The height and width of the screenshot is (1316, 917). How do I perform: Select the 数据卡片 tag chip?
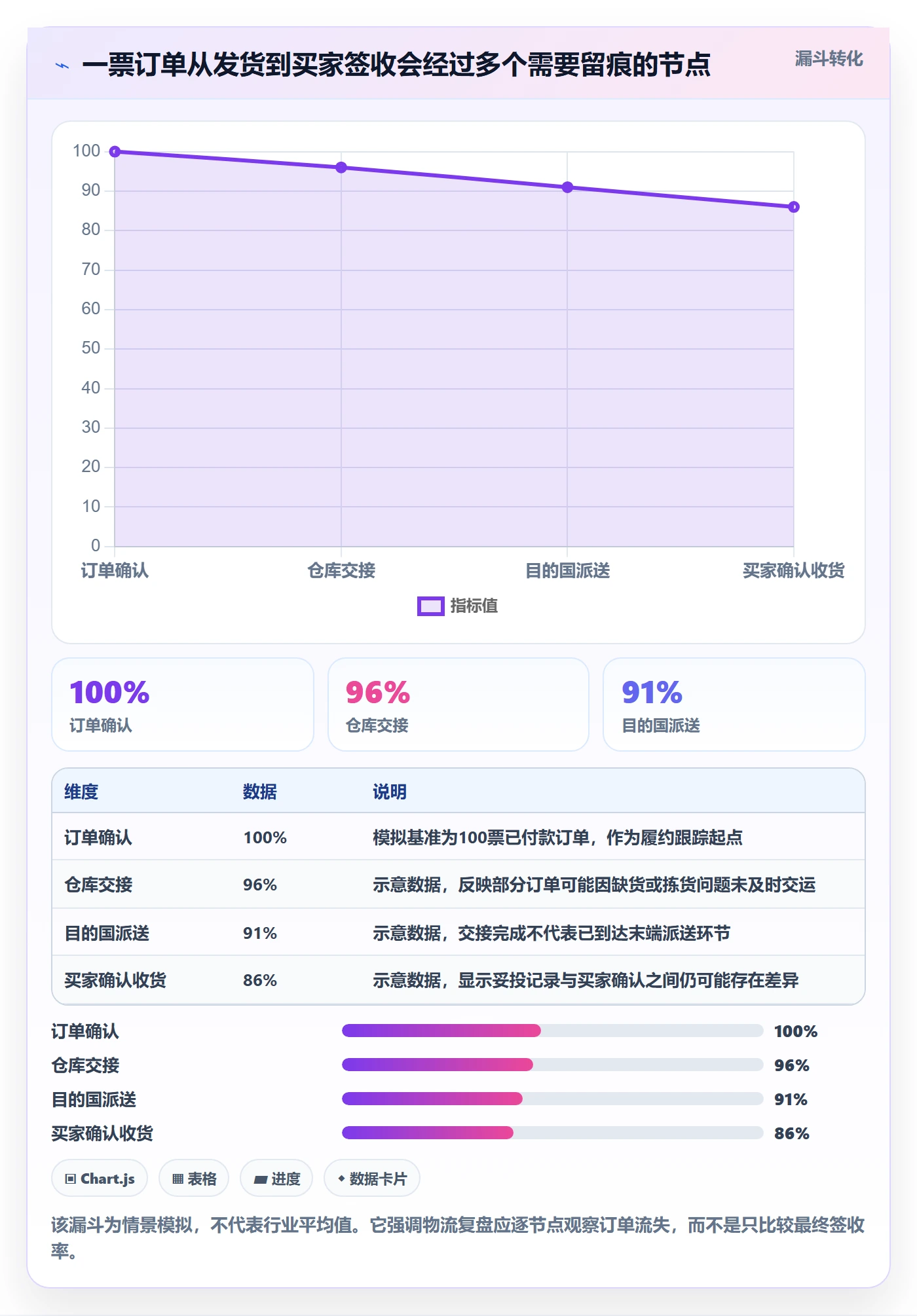click(372, 1179)
